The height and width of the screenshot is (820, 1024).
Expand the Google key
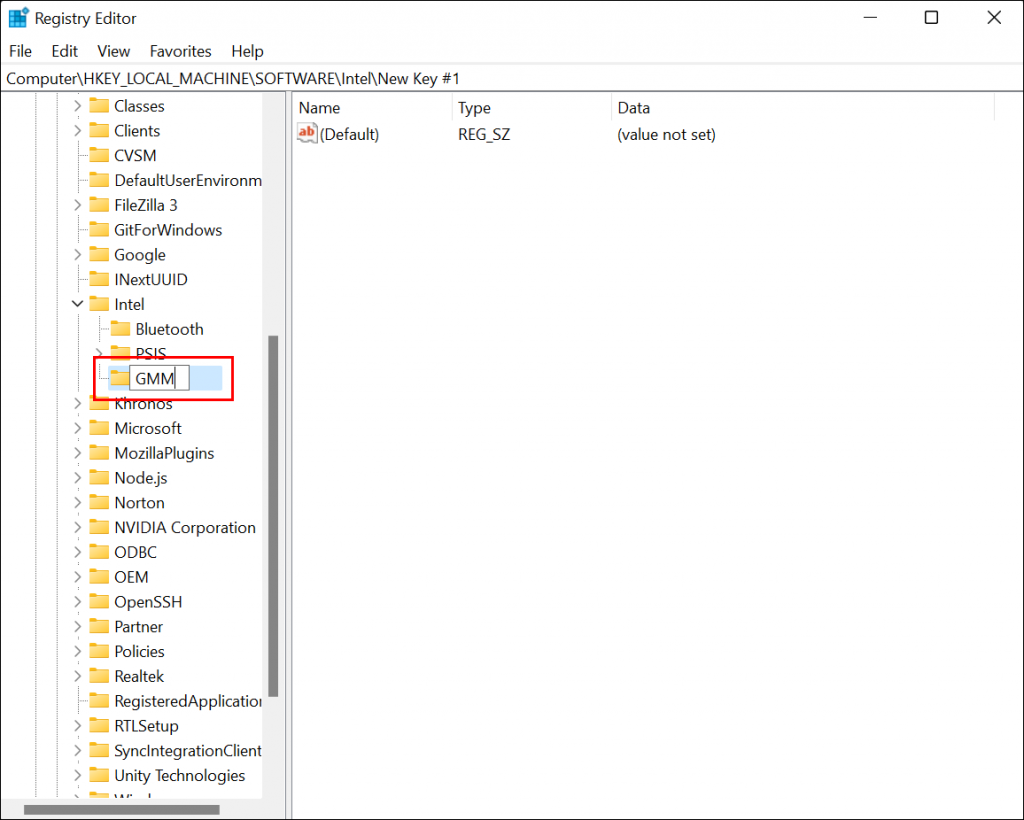click(77, 254)
